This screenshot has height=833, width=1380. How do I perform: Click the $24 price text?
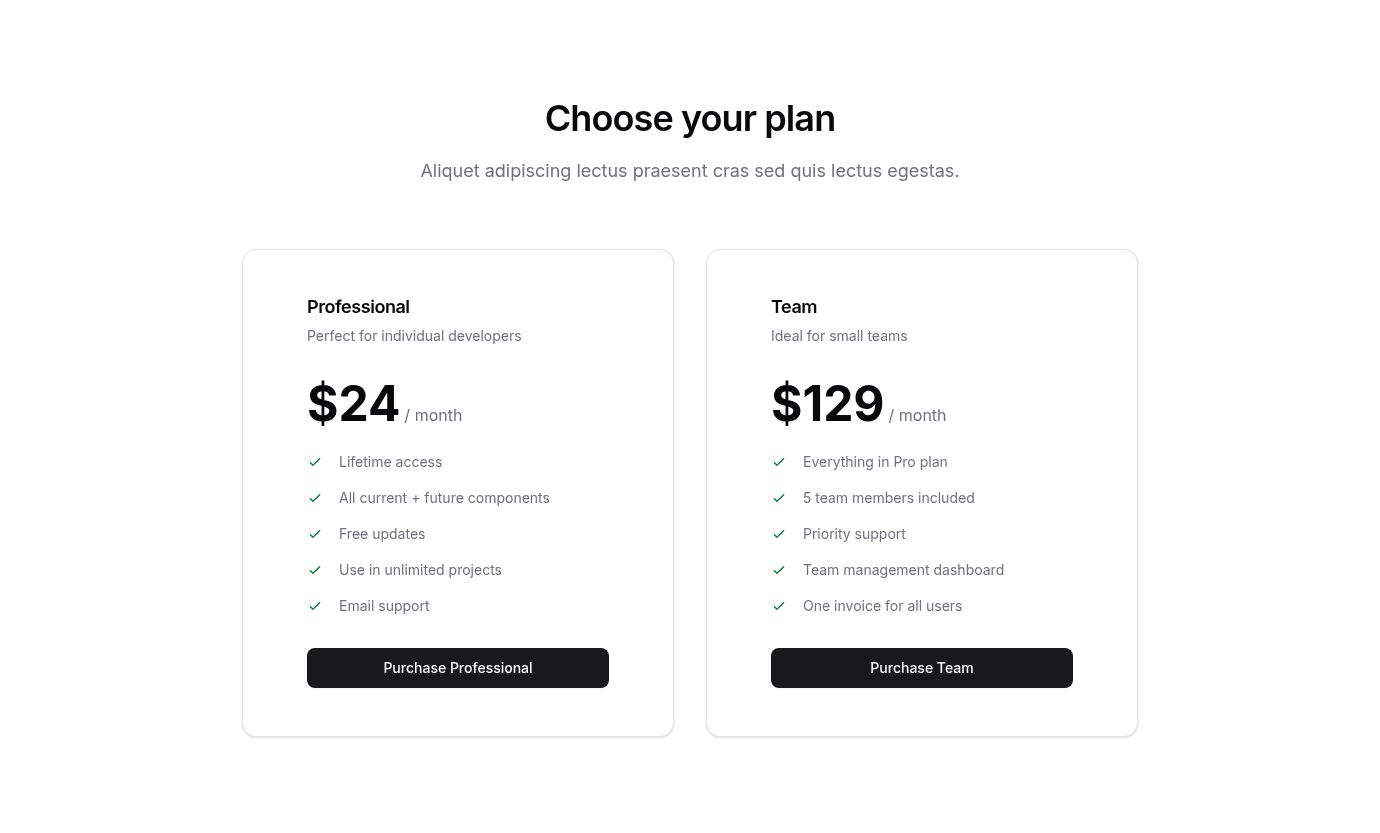click(x=353, y=404)
